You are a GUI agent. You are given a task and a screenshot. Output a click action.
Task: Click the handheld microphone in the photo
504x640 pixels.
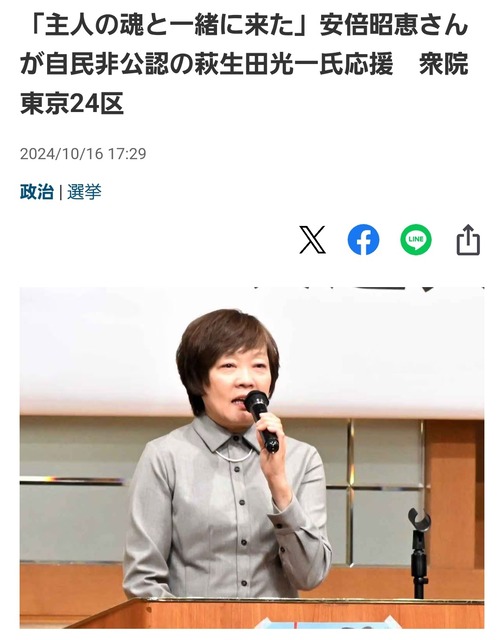262,421
